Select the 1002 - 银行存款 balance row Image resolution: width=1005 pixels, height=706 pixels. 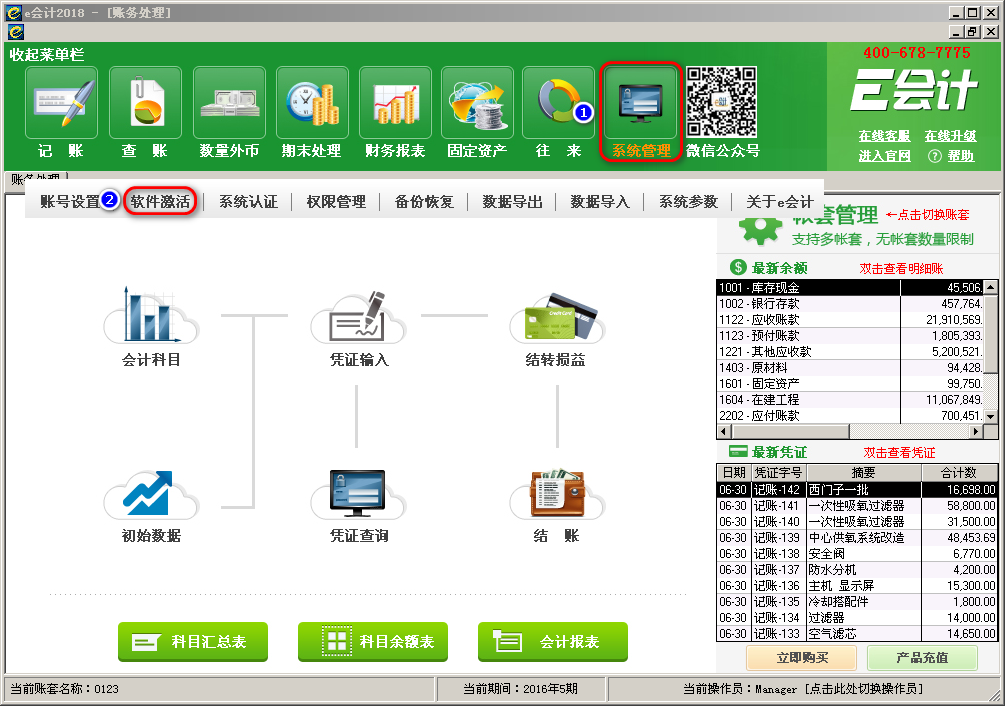tap(850, 304)
